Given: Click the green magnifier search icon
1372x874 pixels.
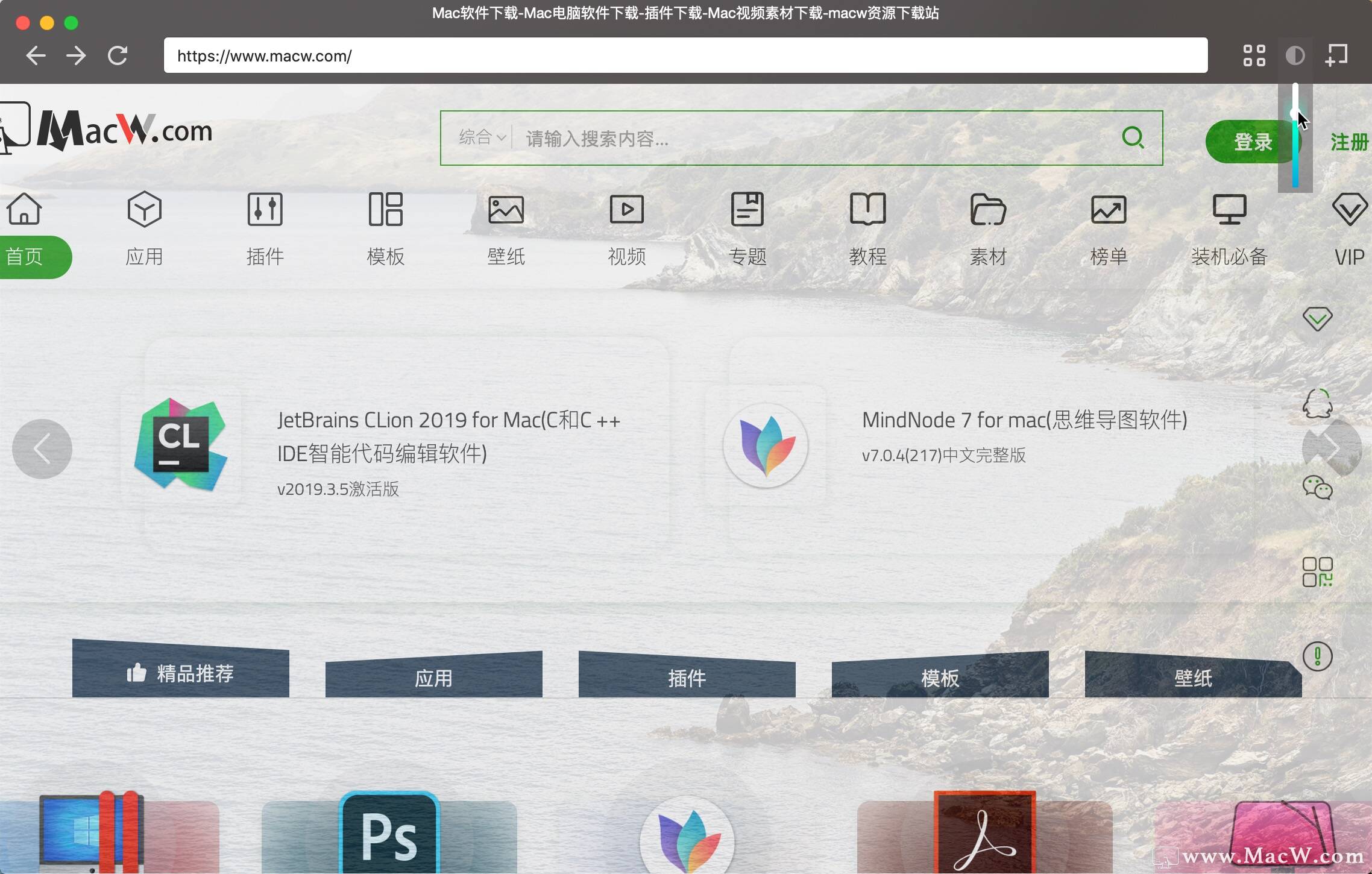Looking at the screenshot, I should coord(1133,137).
